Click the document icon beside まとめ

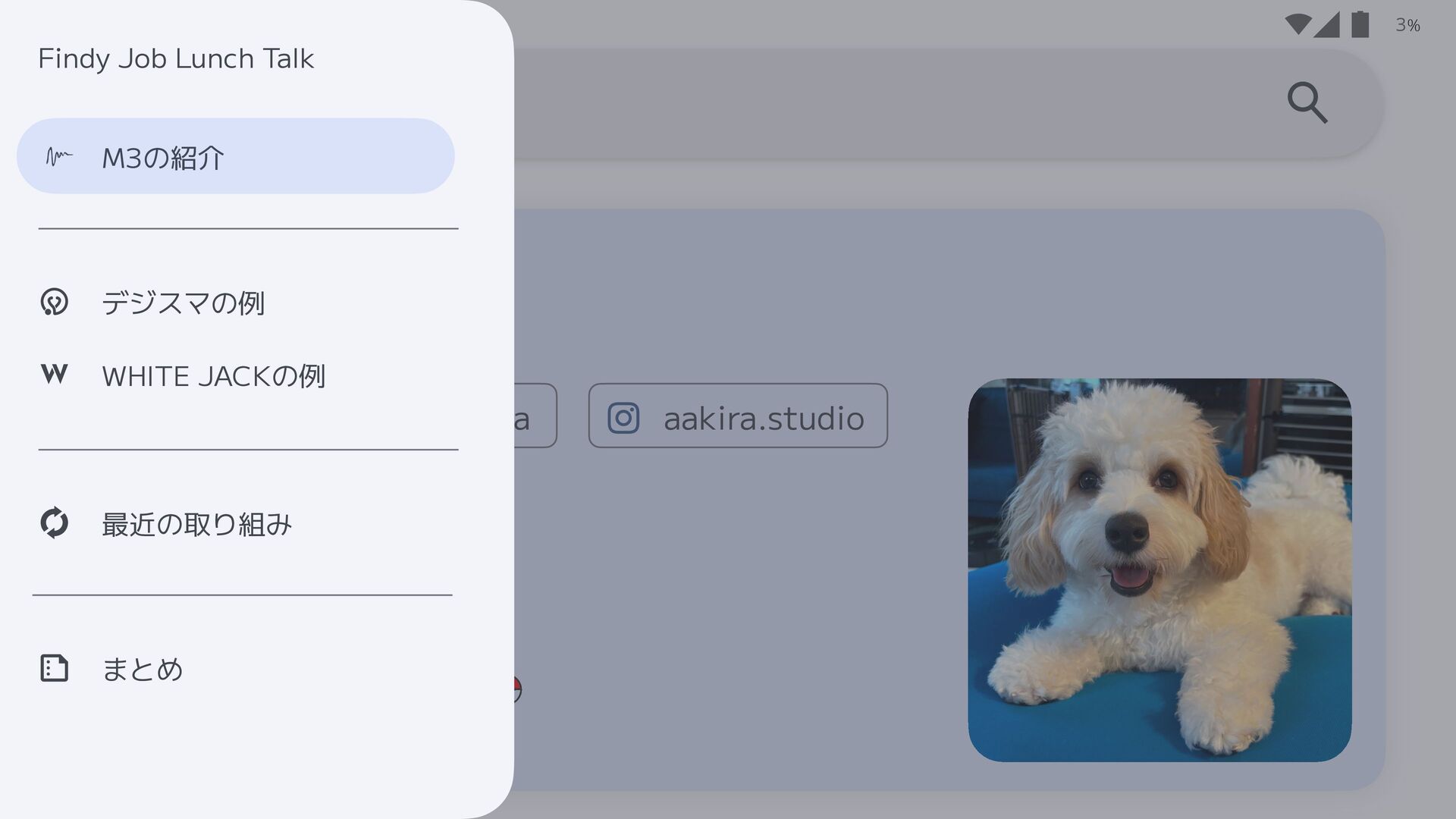[54, 668]
